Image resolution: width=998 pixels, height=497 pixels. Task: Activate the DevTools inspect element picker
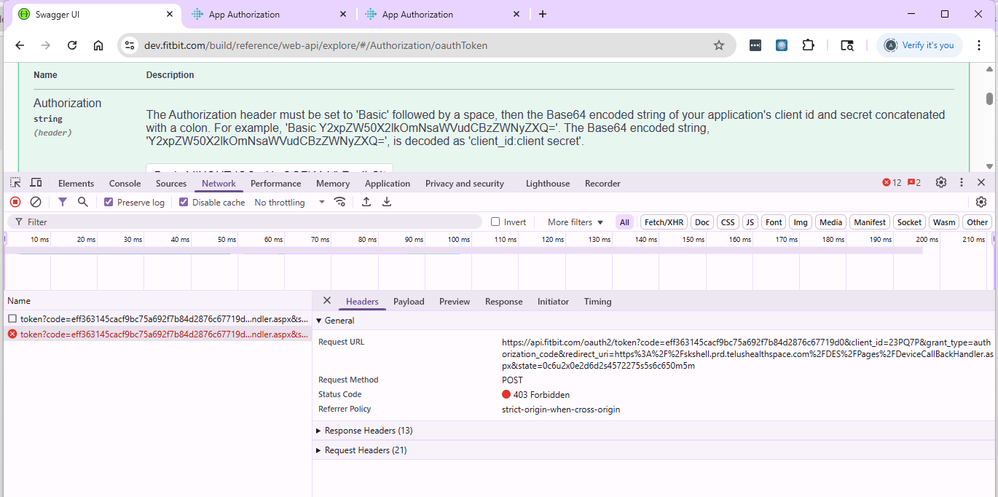pyautogui.click(x=16, y=183)
